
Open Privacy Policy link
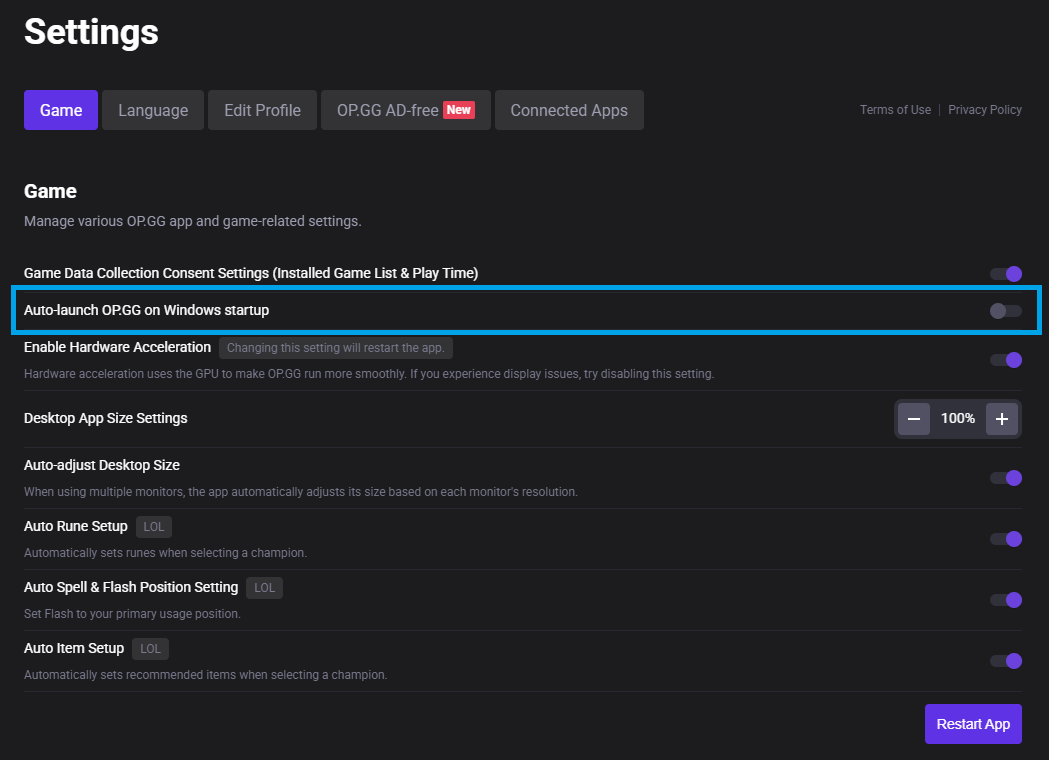pyautogui.click(x=985, y=110)
